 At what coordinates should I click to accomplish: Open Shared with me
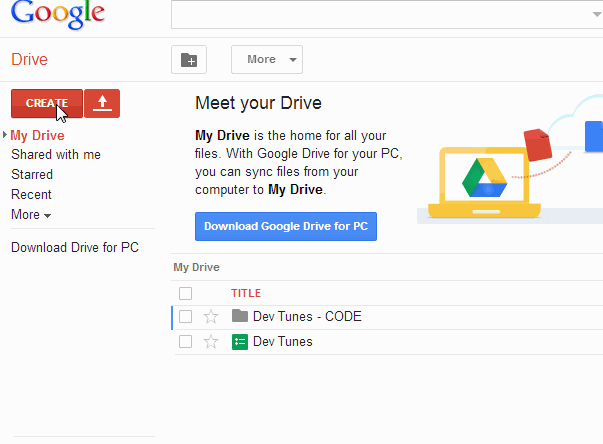click(x=56, y=155)
